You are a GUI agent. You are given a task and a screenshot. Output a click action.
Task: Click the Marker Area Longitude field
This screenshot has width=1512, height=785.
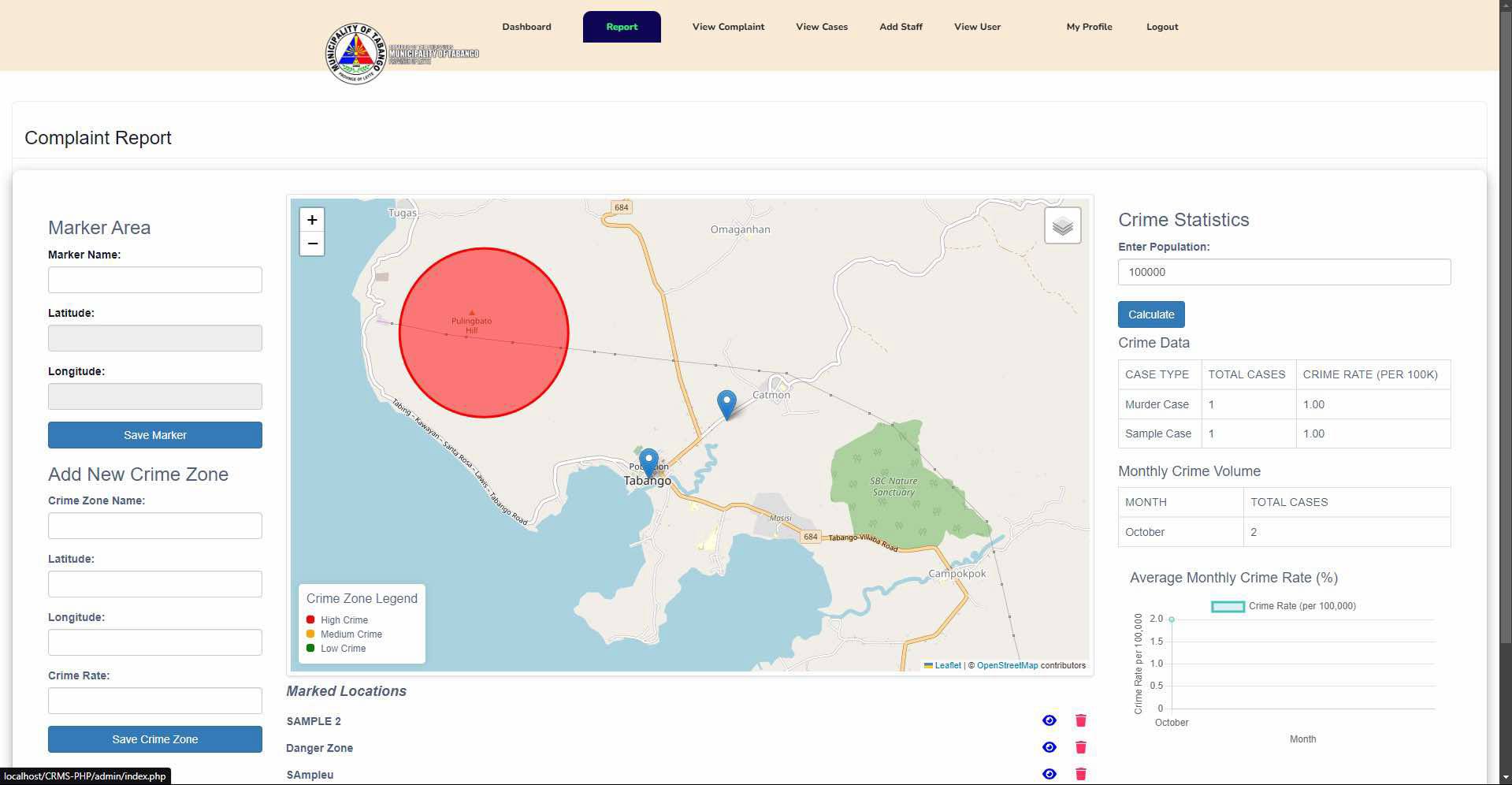coord(155,396)
